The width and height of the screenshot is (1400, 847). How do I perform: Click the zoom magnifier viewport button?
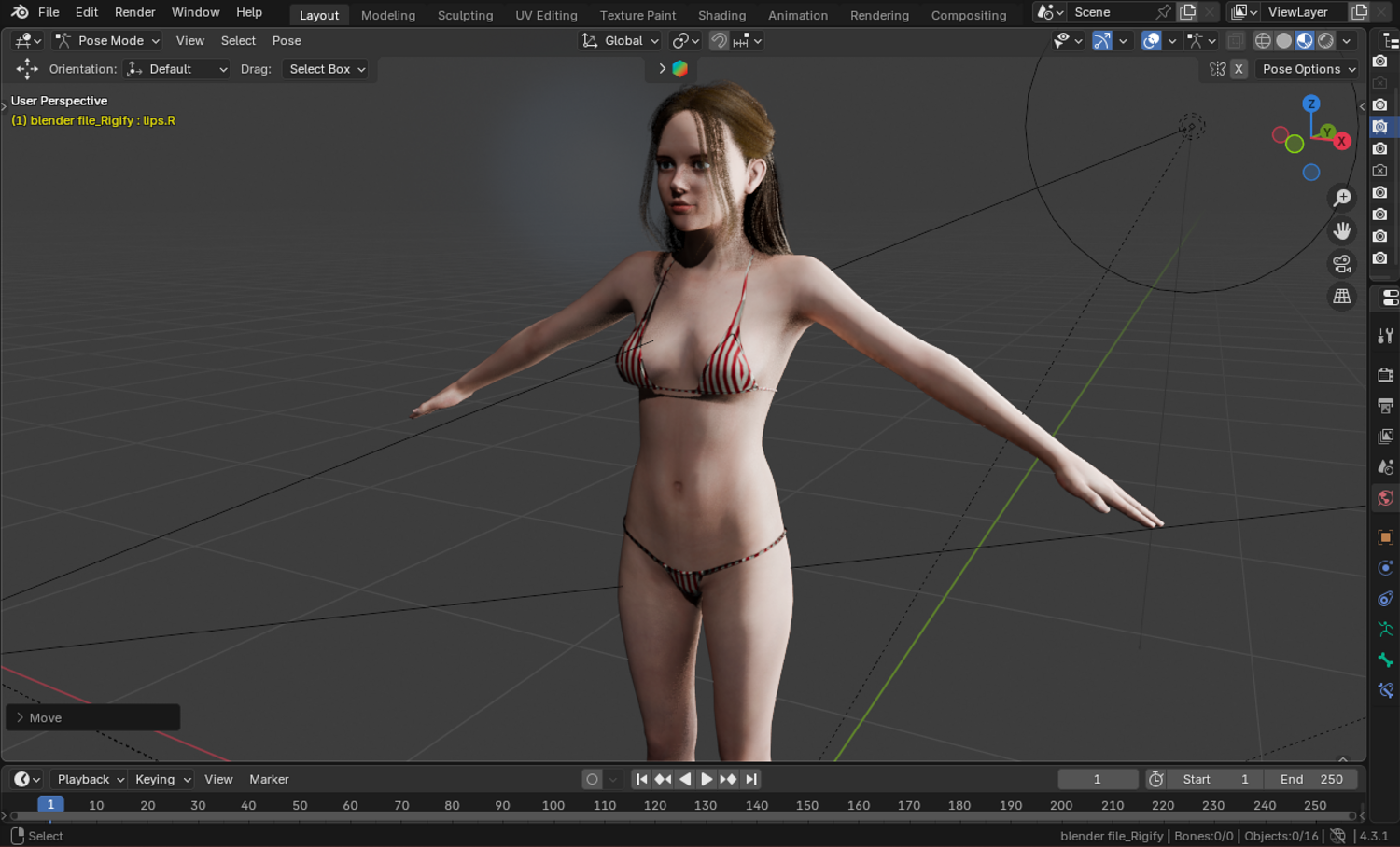click(1342, 198)
